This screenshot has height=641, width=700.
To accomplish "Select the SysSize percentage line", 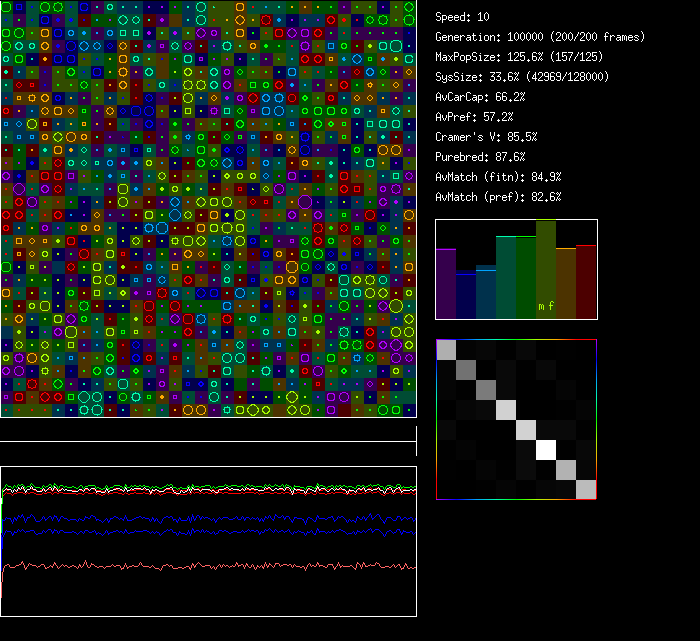I will tap(522, 77).
